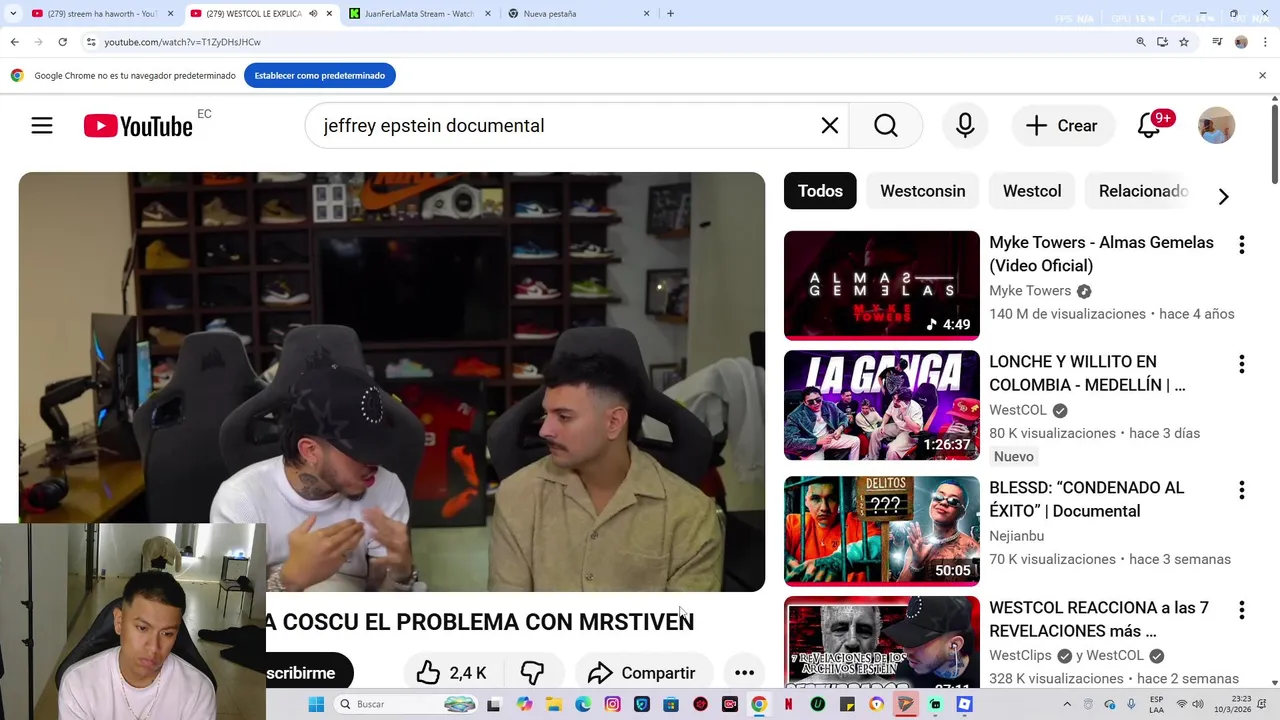This screenshot has width=1280, height=720.
Task: Click the taskbar Buscar search box
Action: [408, 704]
